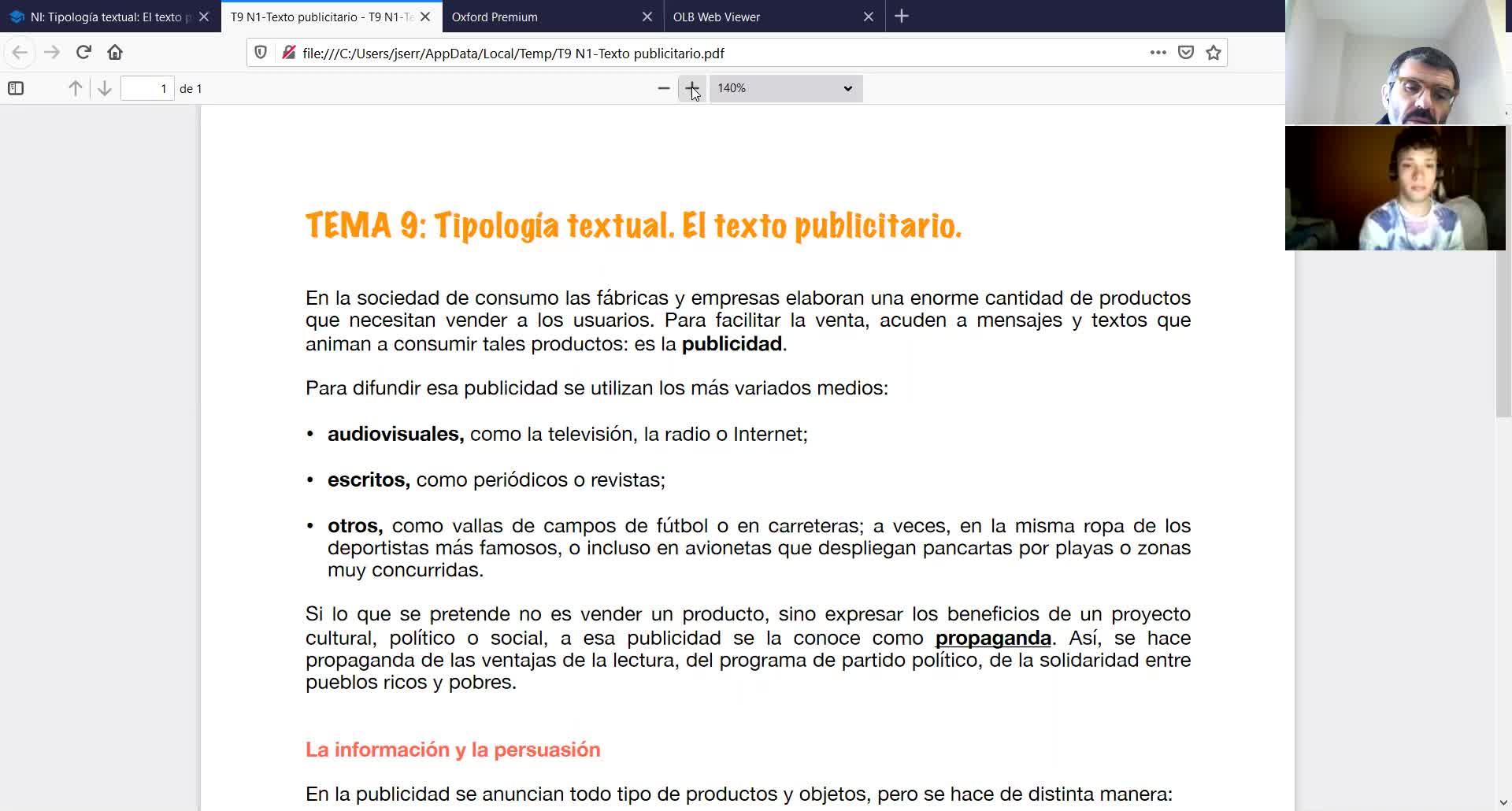Toggle the PDF sidebar

point(16,88)
